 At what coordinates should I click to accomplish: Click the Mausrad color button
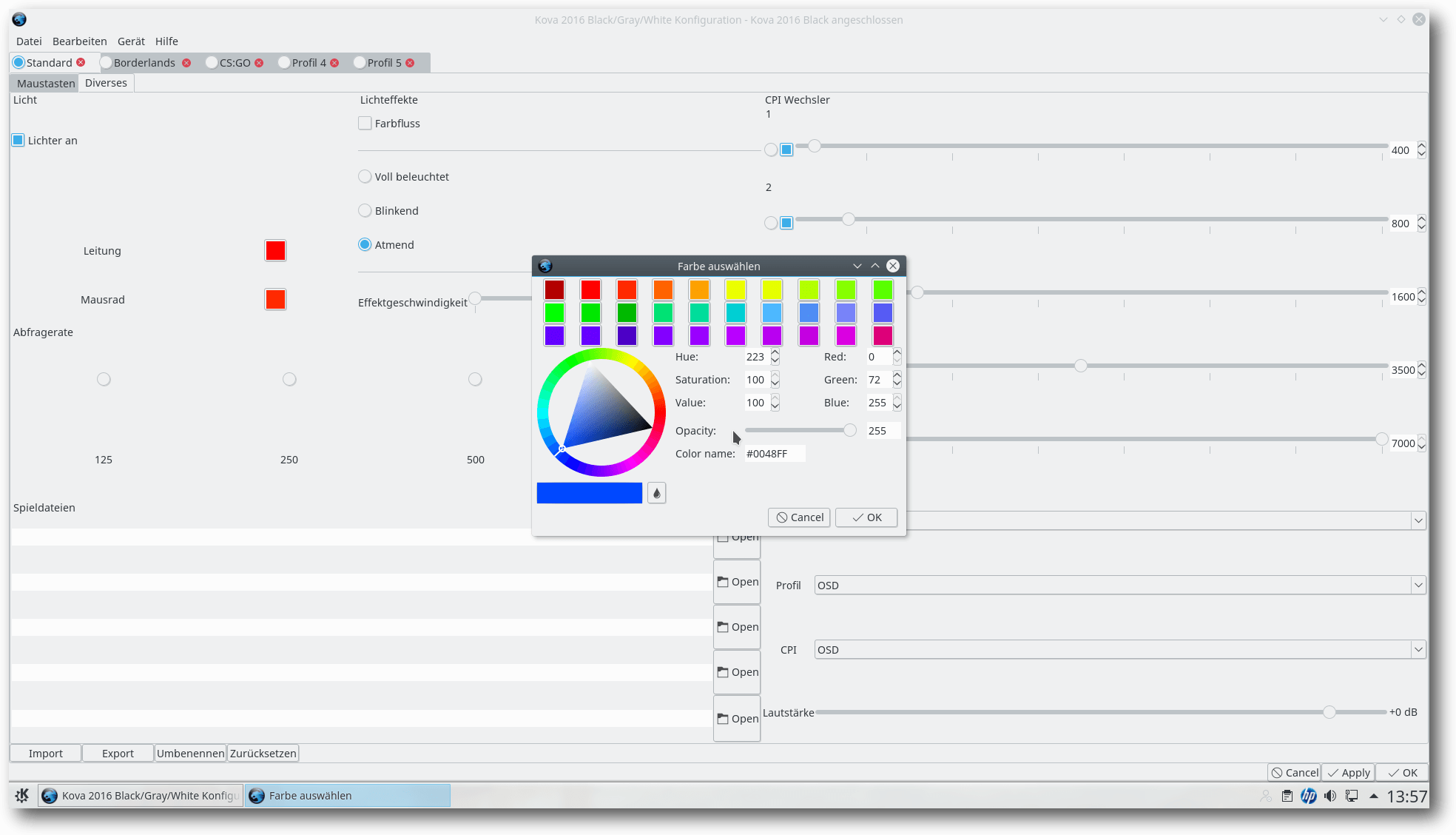[275, 299]
